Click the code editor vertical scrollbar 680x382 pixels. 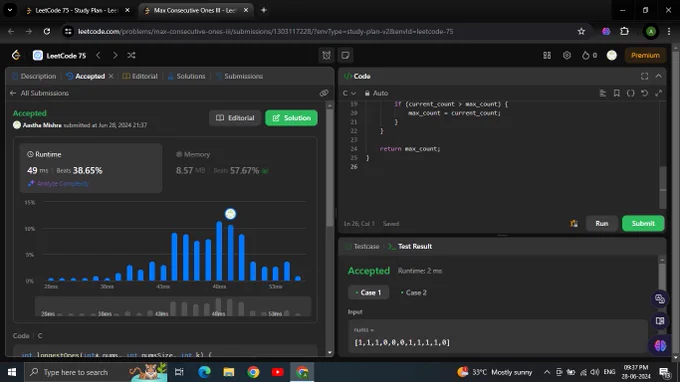click(x=663, y=188)
